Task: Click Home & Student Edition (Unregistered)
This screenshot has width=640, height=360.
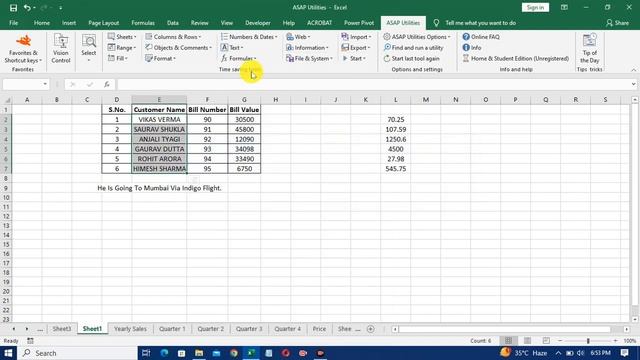Action: (x=516, y=58)
